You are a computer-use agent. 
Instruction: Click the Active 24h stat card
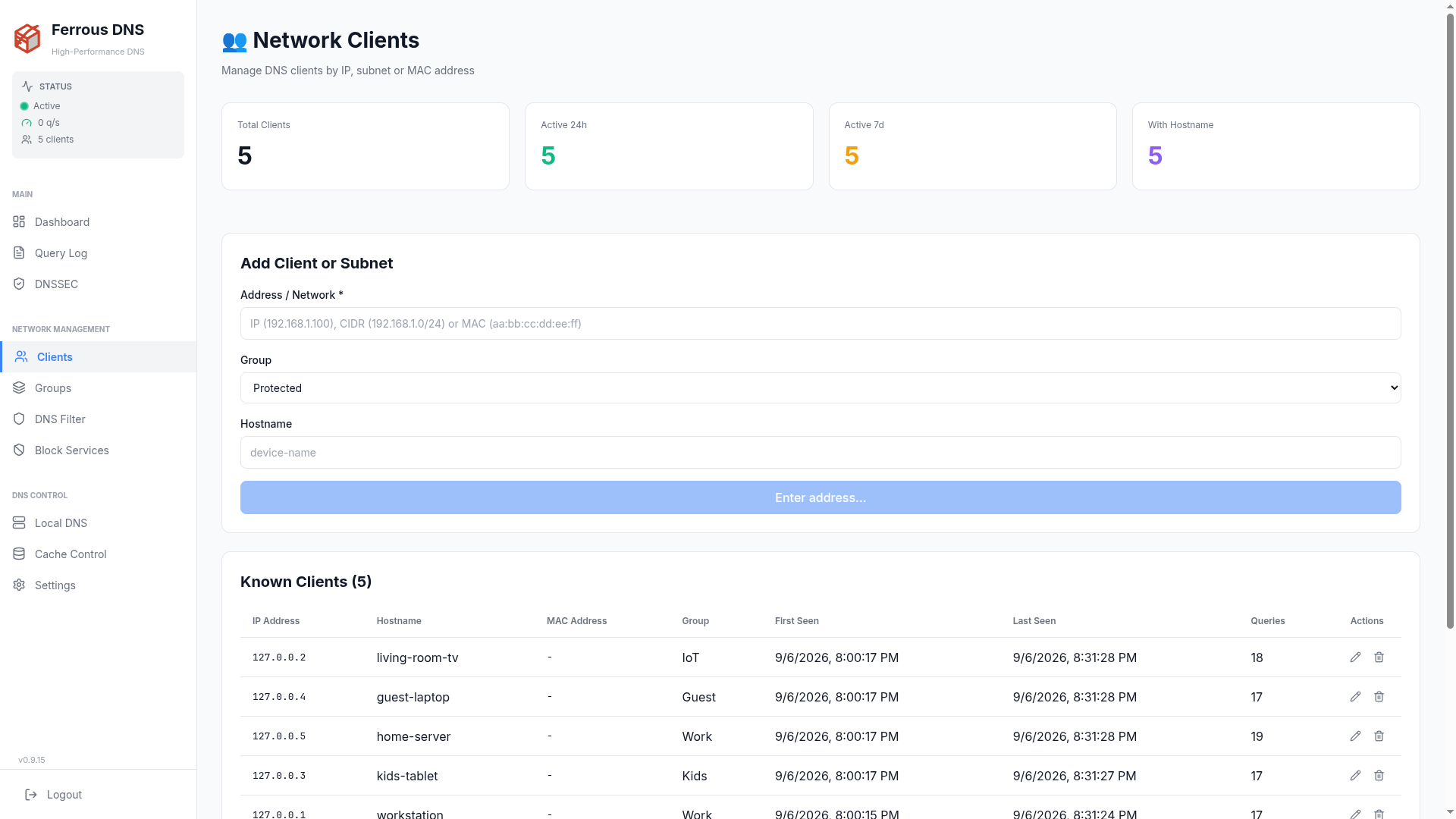pyautogui.click(x=669, y=146)
